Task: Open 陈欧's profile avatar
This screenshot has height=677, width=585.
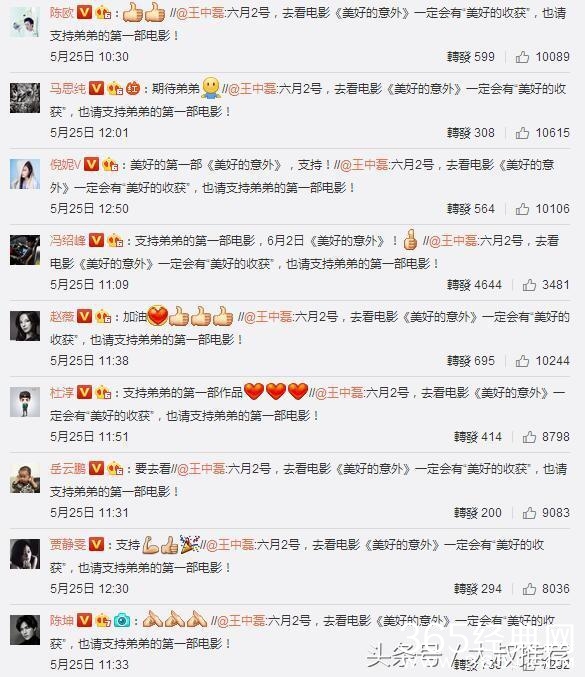Action: tap(25, 22)
